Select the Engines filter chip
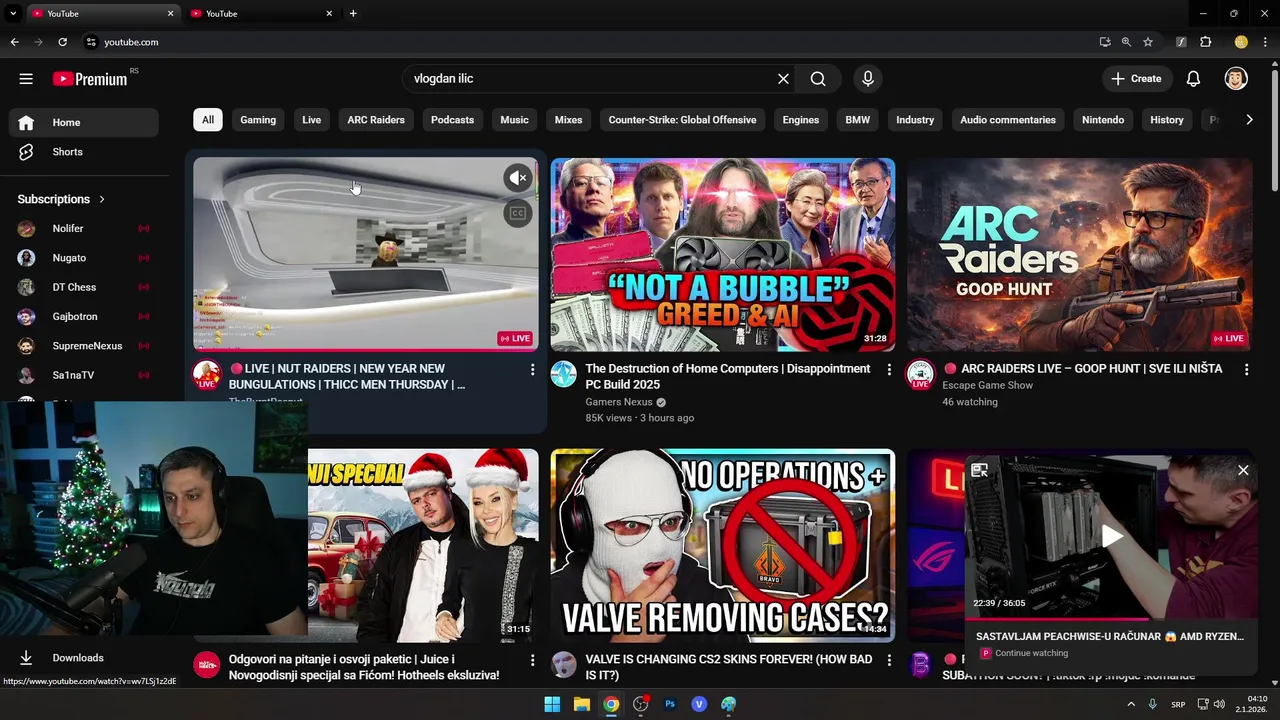Screen dimensions: 1280x720 801,120
